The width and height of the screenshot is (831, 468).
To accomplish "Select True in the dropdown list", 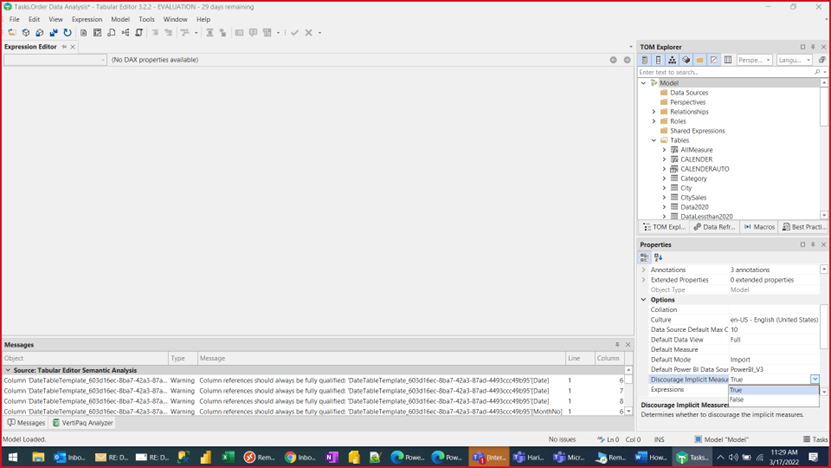I will click(774, 390).
